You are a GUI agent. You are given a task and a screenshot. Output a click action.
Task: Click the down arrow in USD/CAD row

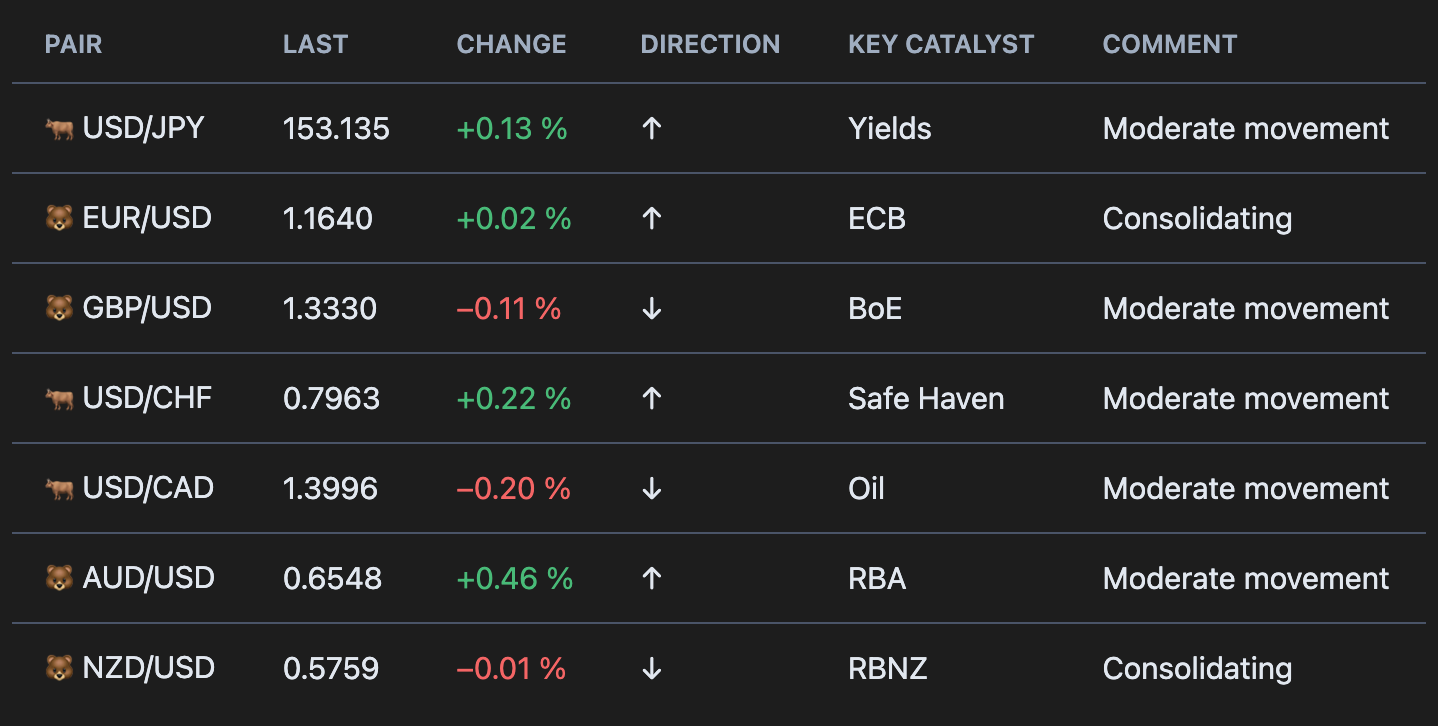pyautogui.click(x=652, y=489)
